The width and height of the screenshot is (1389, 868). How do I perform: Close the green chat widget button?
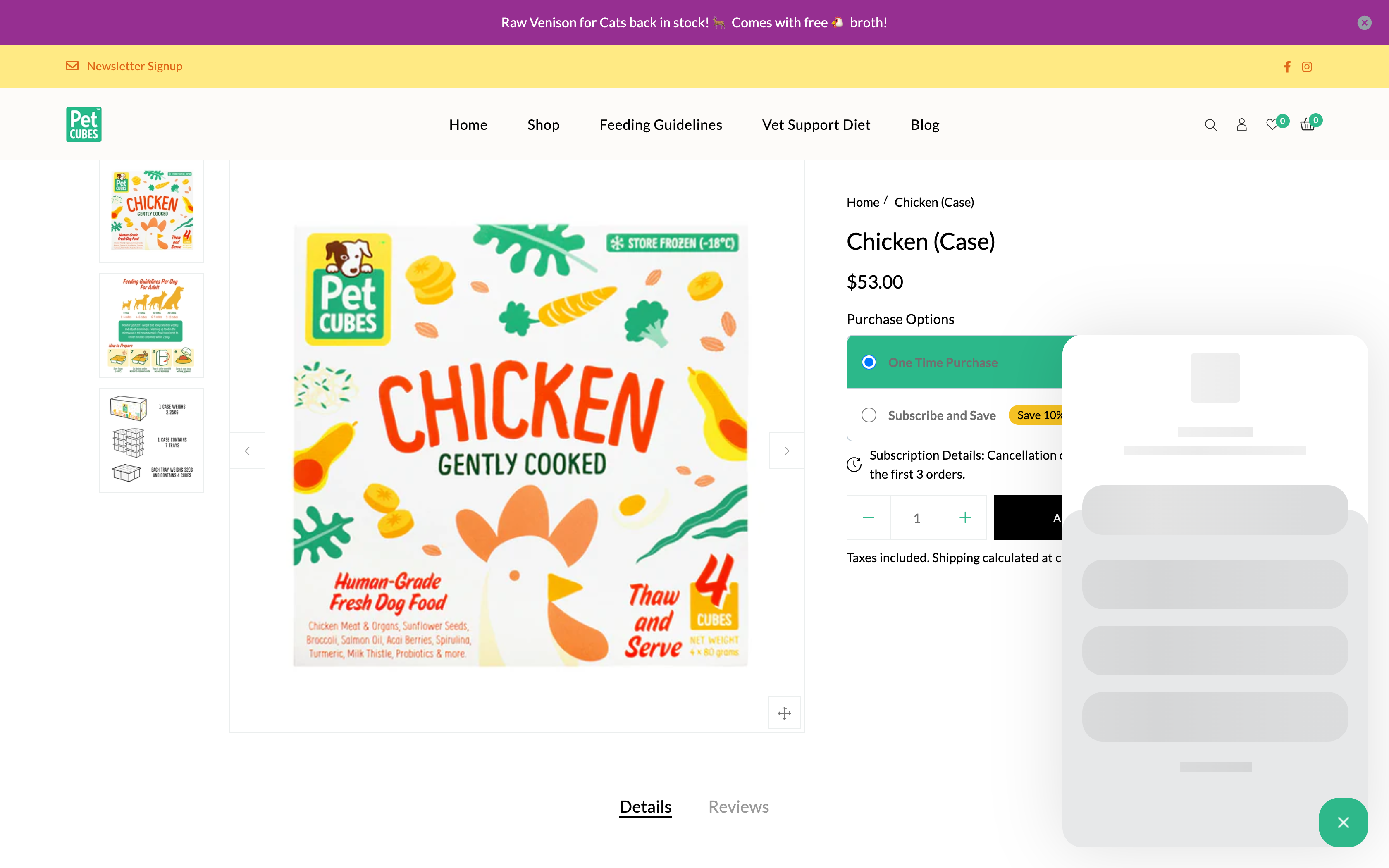pyautogui.click(x=1343, y=822)
